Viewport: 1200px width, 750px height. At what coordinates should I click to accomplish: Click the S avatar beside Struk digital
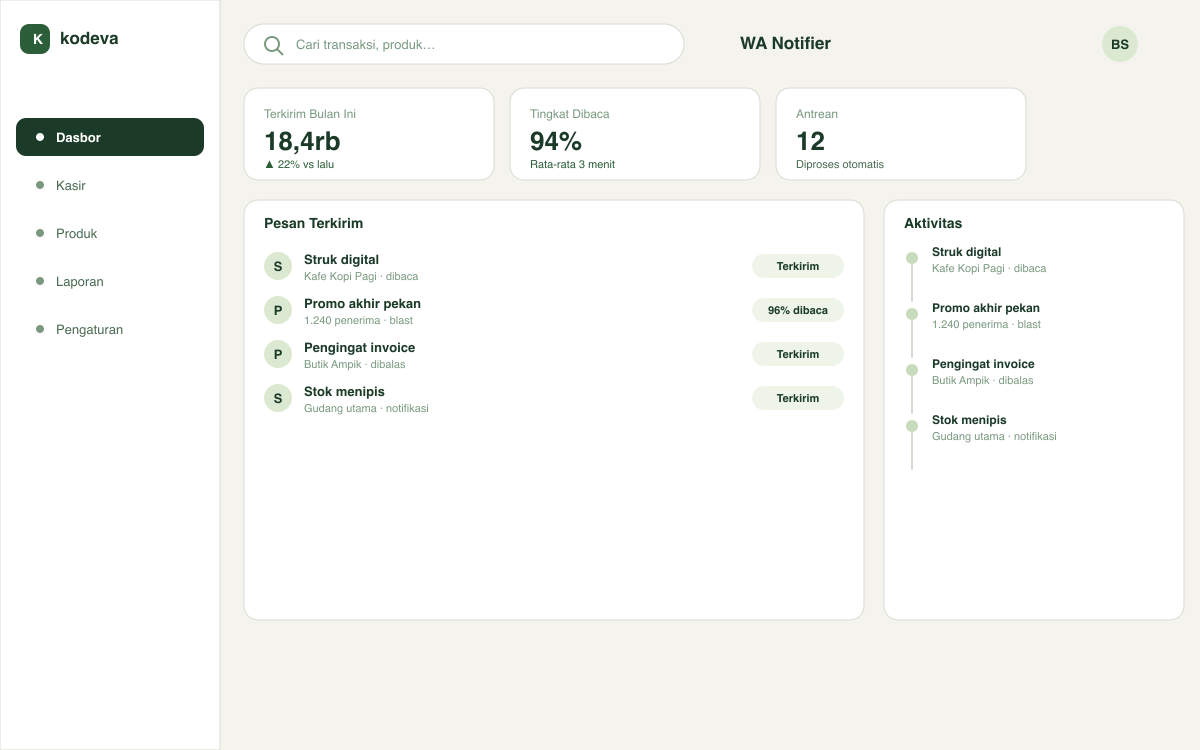coord(278,266)
